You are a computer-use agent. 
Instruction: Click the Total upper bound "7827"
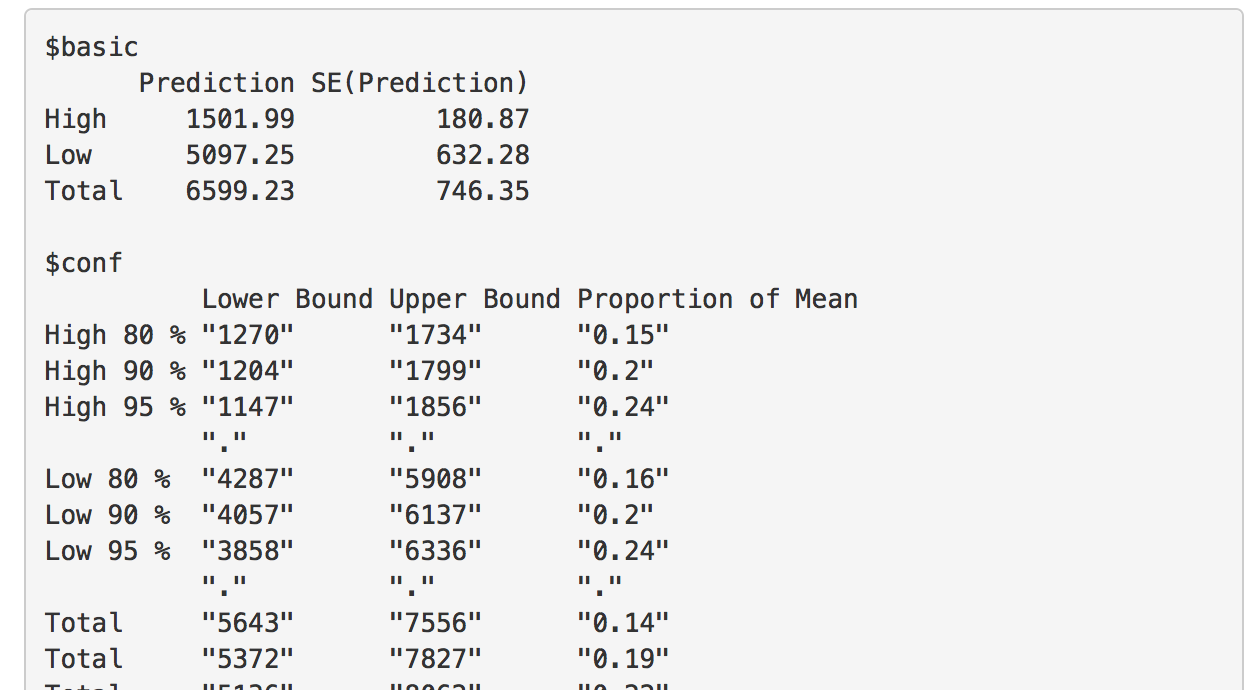435,659
